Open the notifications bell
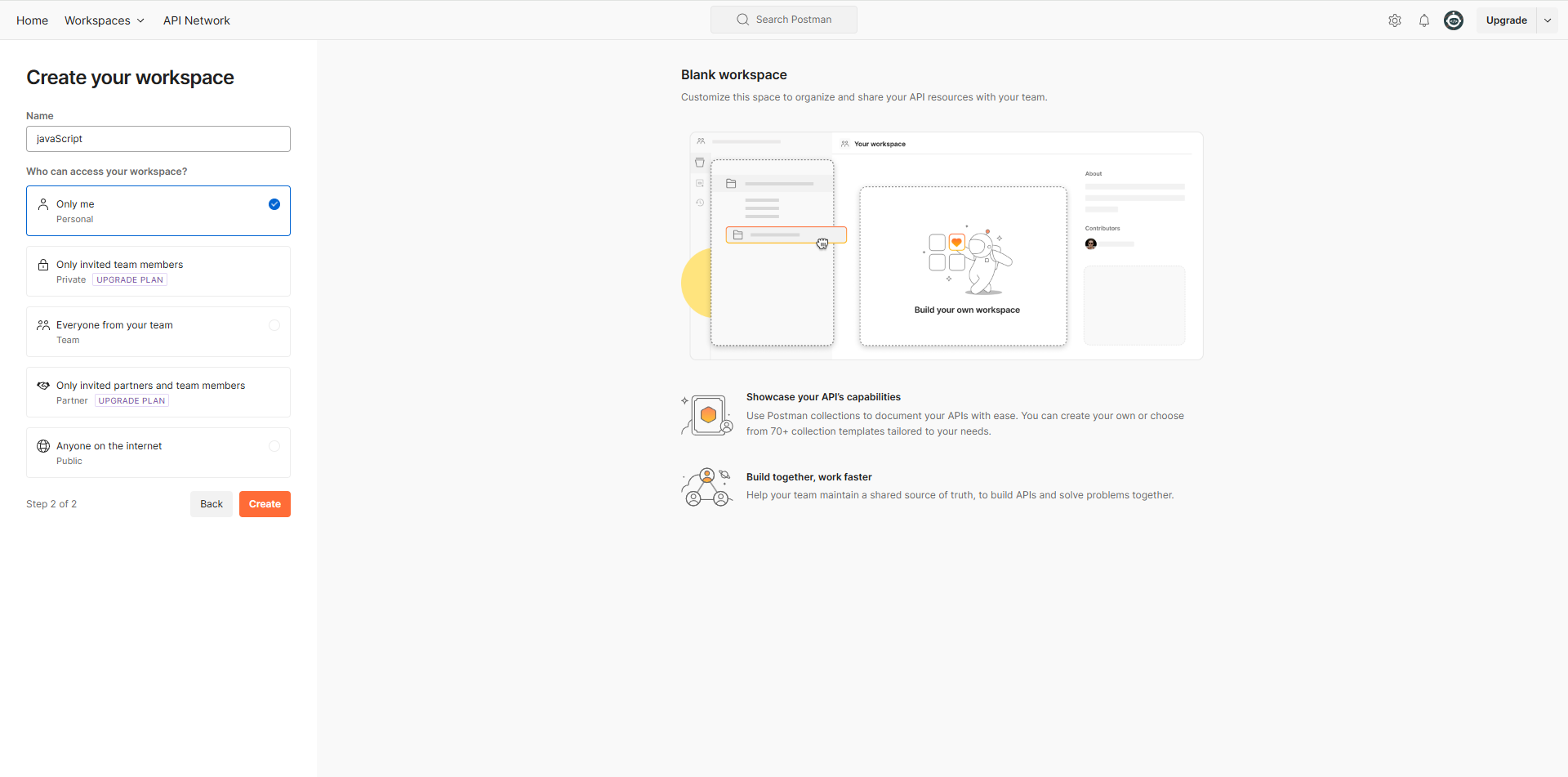The width and height of the screenshot is (1568, 777). (1424, 20)
